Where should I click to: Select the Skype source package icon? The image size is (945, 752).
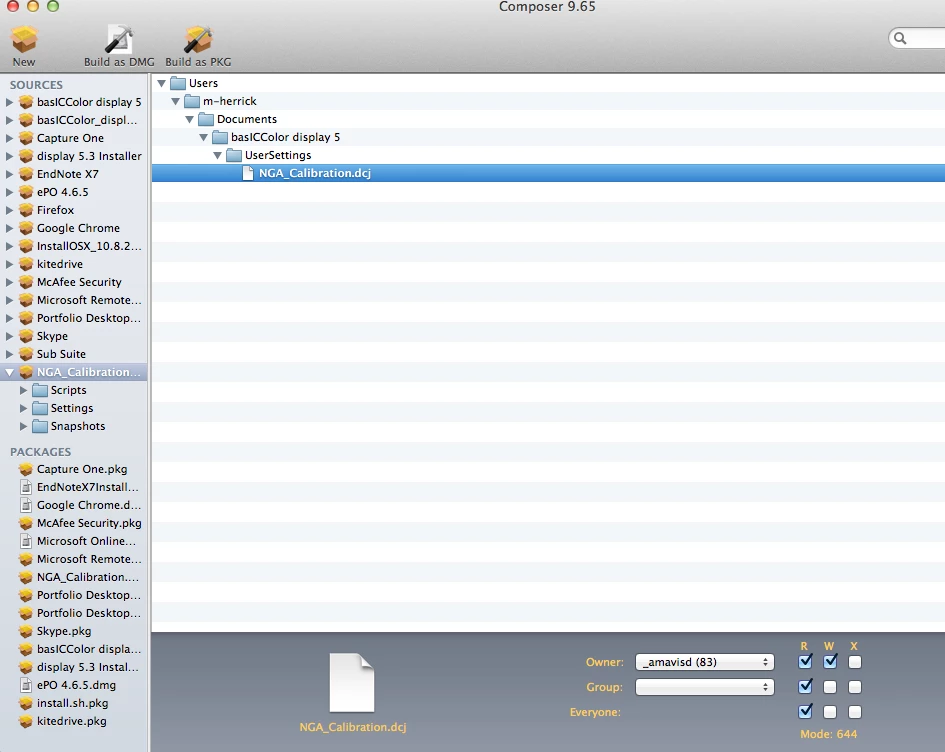[x=26, y=336]
